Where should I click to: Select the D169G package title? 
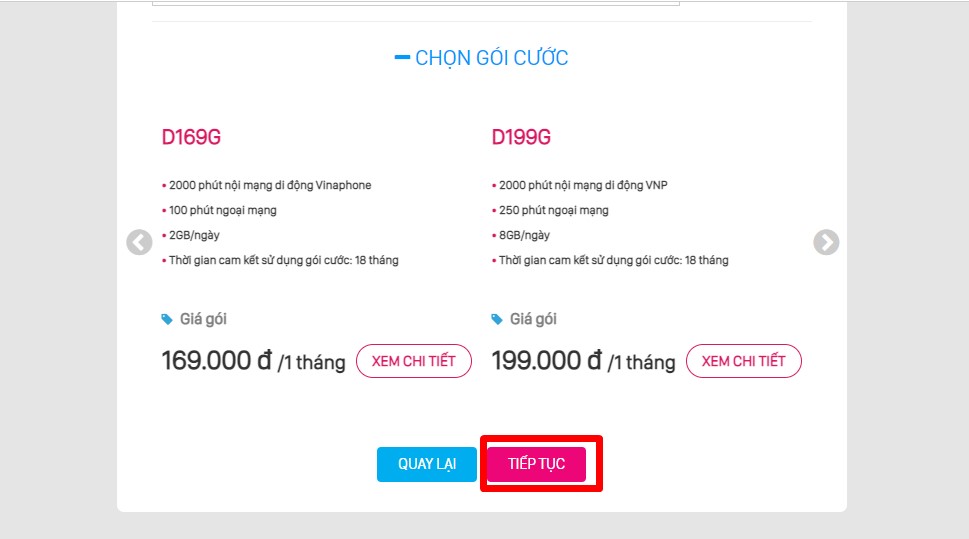(x=191, y=138)
